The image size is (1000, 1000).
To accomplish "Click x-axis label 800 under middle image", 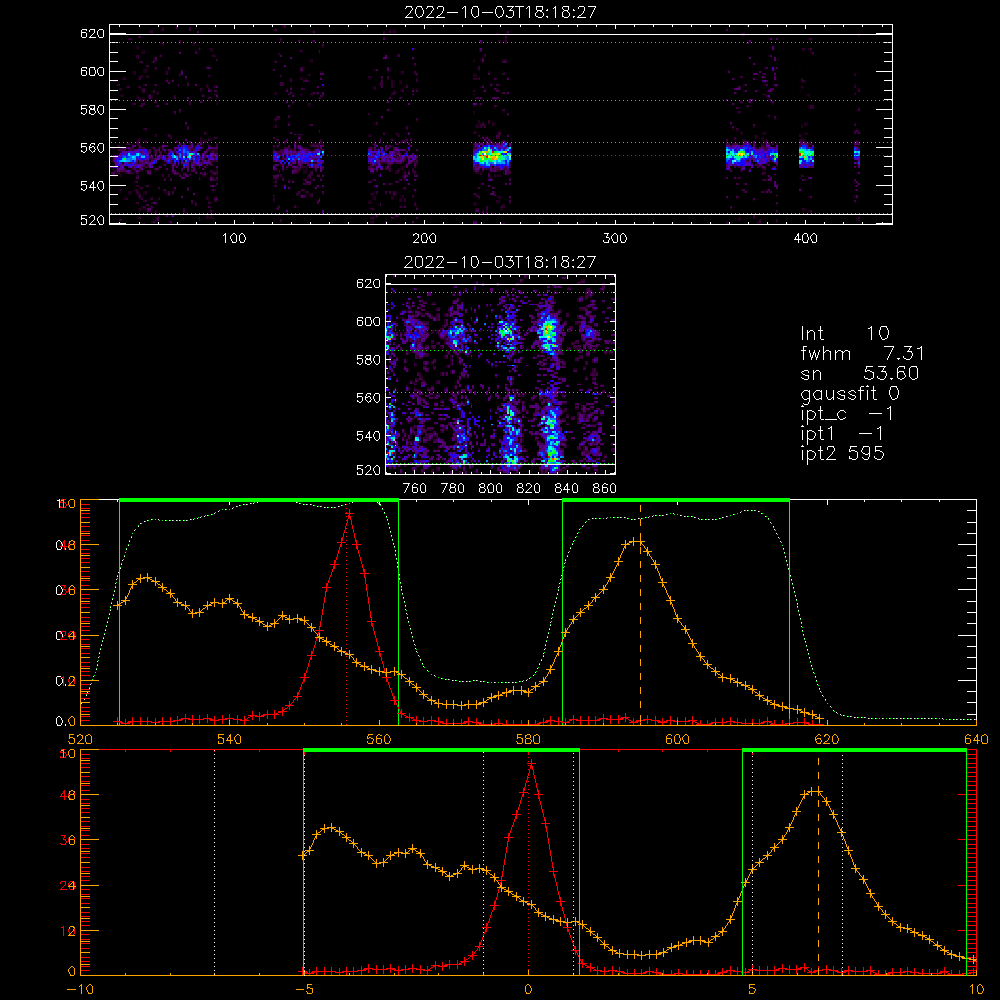I will click(x=490, y=489).
